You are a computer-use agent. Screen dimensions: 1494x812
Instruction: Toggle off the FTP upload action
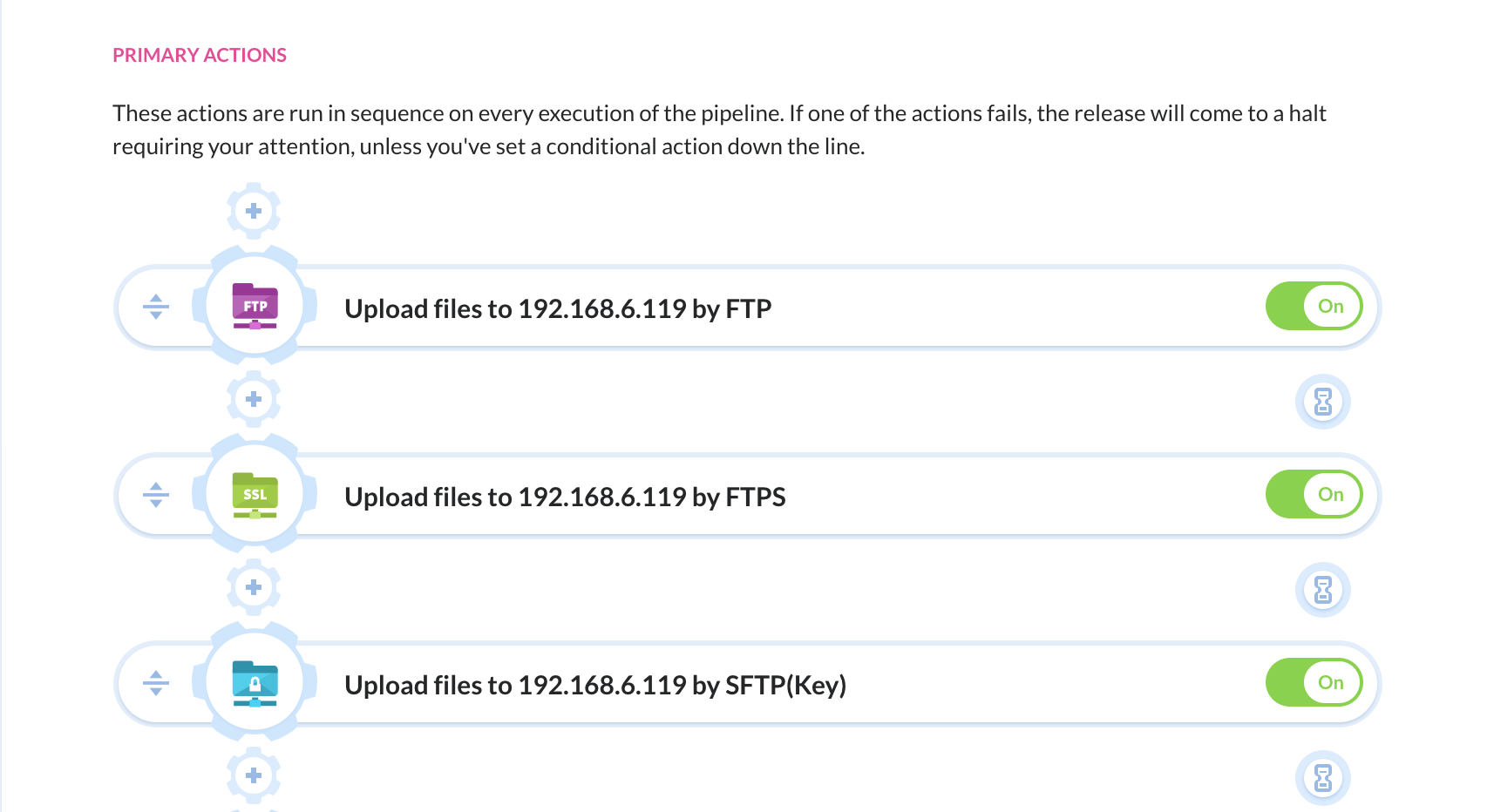pyautogui.click(x=1314, y=306)
